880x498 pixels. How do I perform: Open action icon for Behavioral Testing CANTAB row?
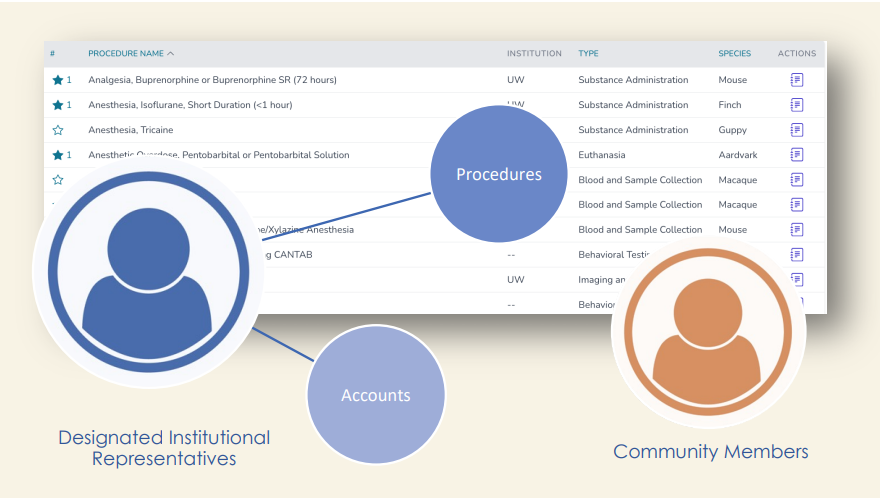[796, 254]
